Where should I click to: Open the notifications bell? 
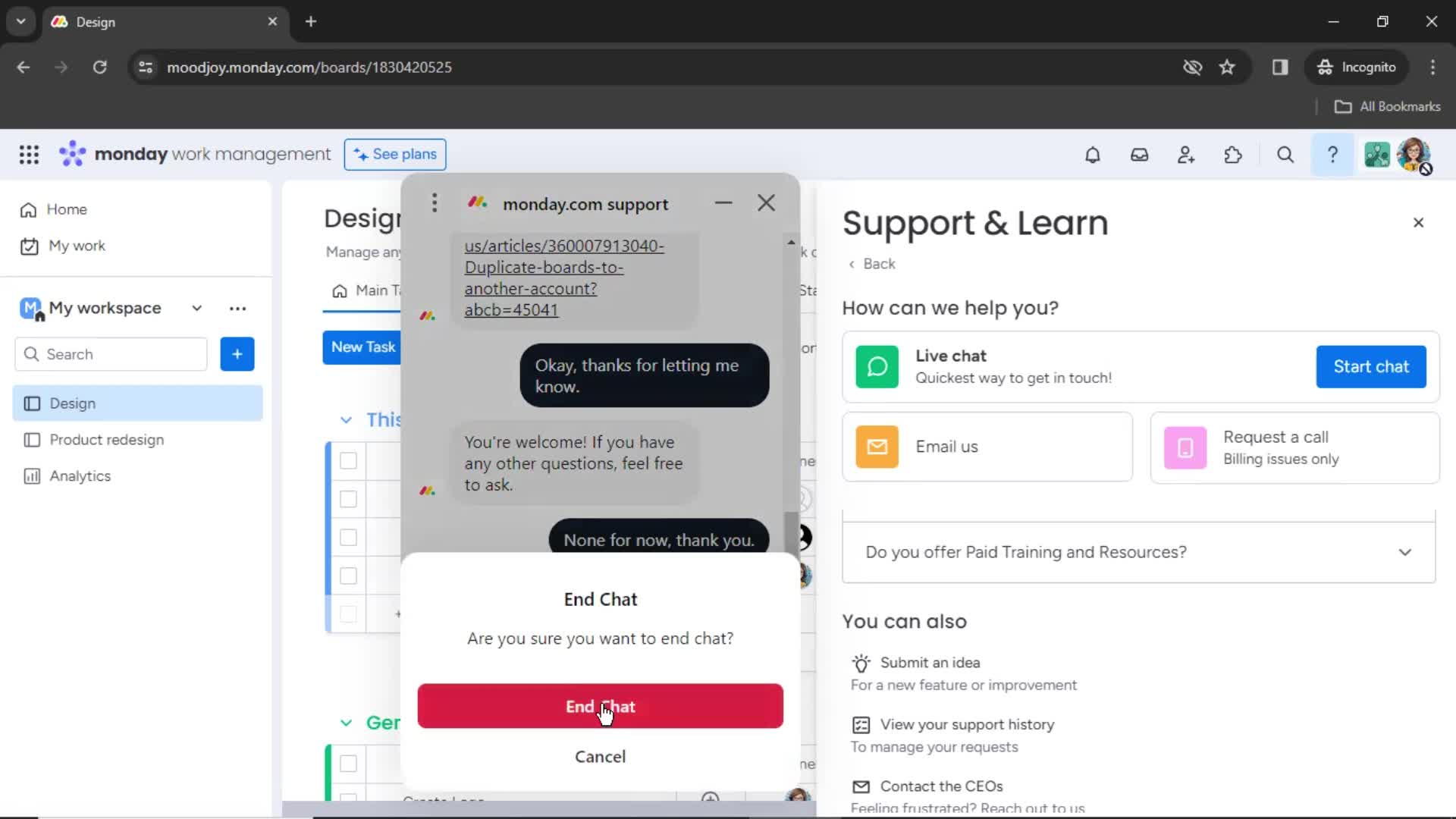[x=1092, y=155]
